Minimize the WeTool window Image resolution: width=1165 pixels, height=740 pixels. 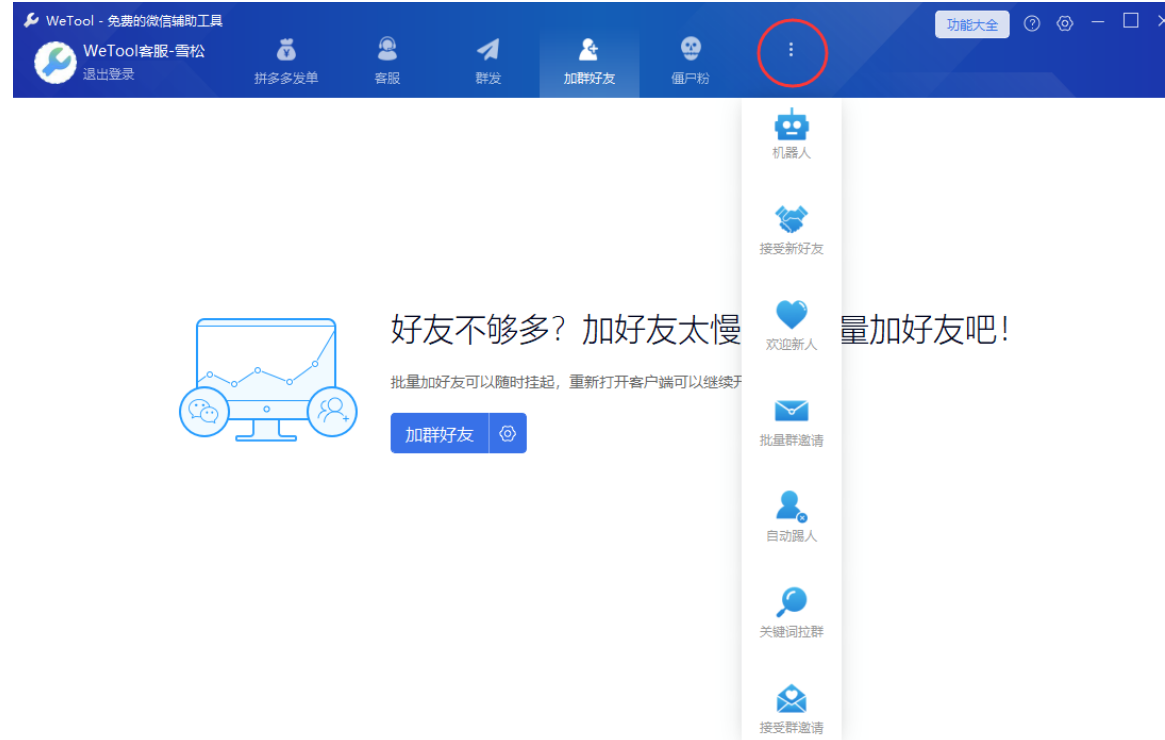1097,22
